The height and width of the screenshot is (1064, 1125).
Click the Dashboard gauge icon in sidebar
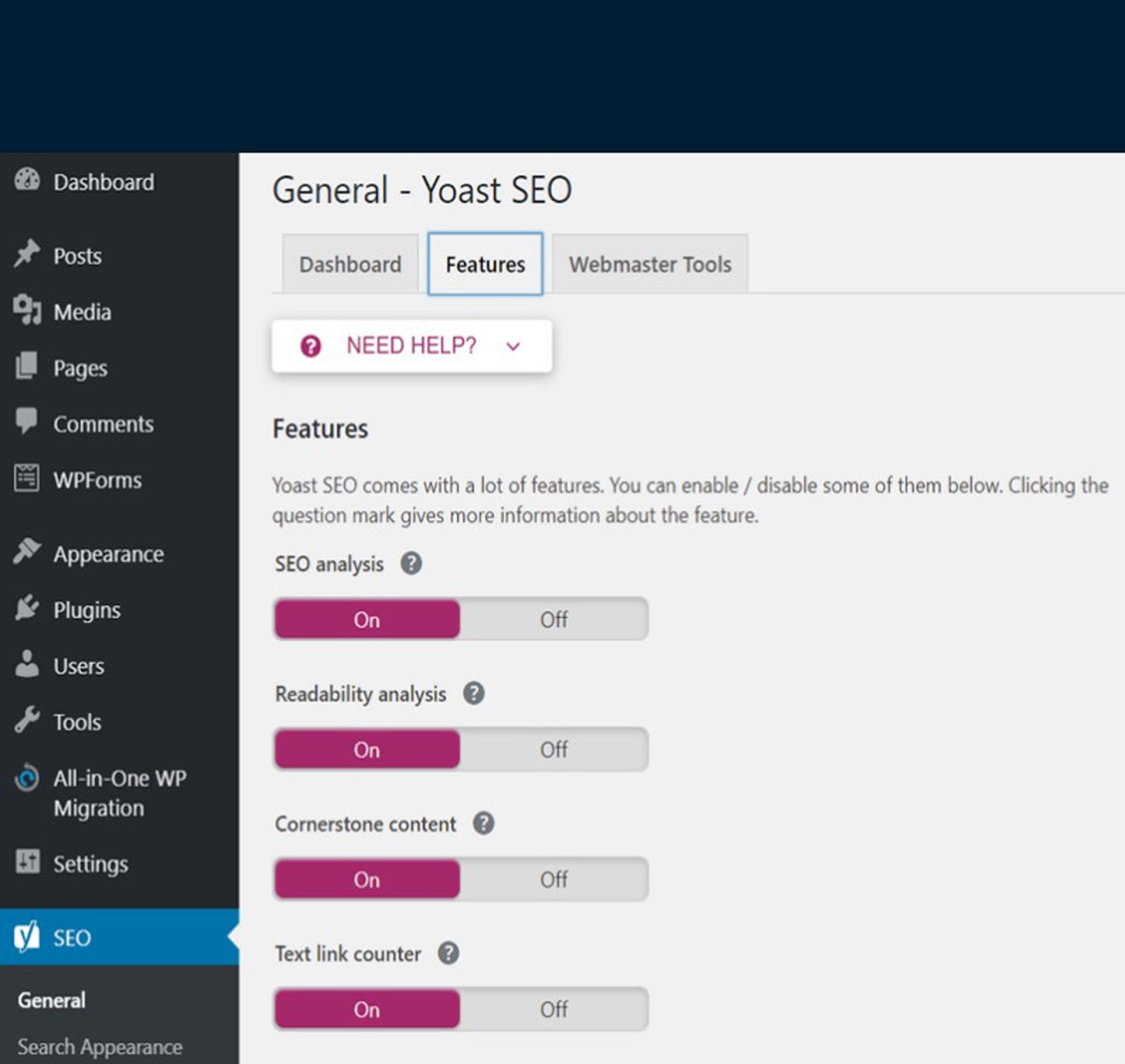(27, 180)
